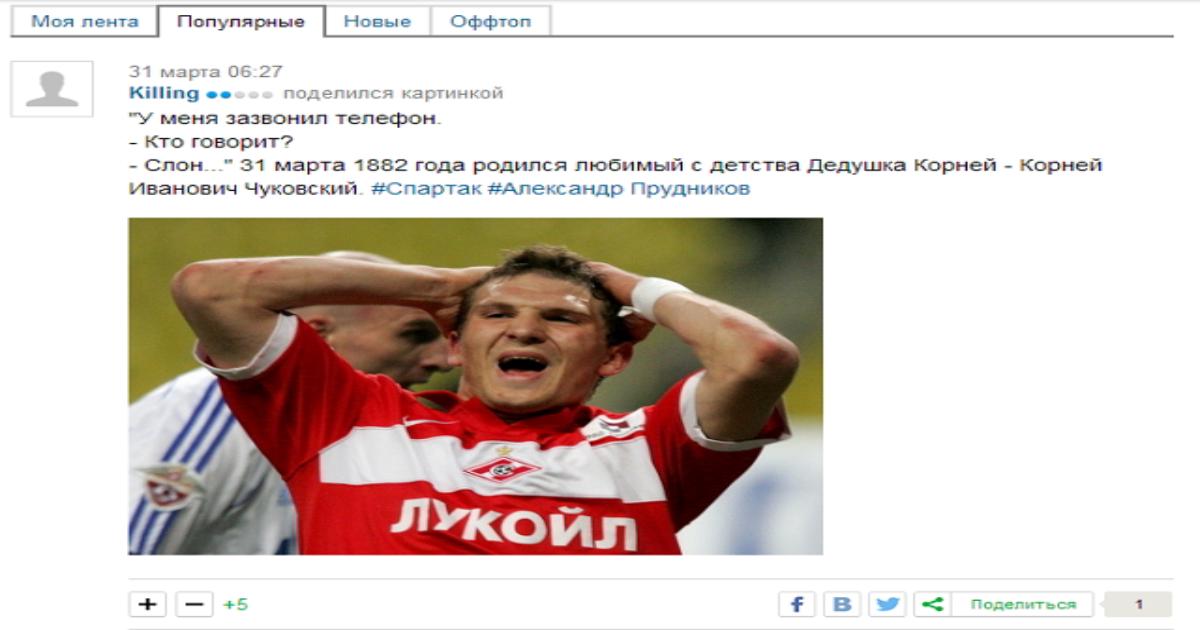Click the comment count bubble showing 1
Viewport: 1200px width, 630px height.
point(1138,604)
